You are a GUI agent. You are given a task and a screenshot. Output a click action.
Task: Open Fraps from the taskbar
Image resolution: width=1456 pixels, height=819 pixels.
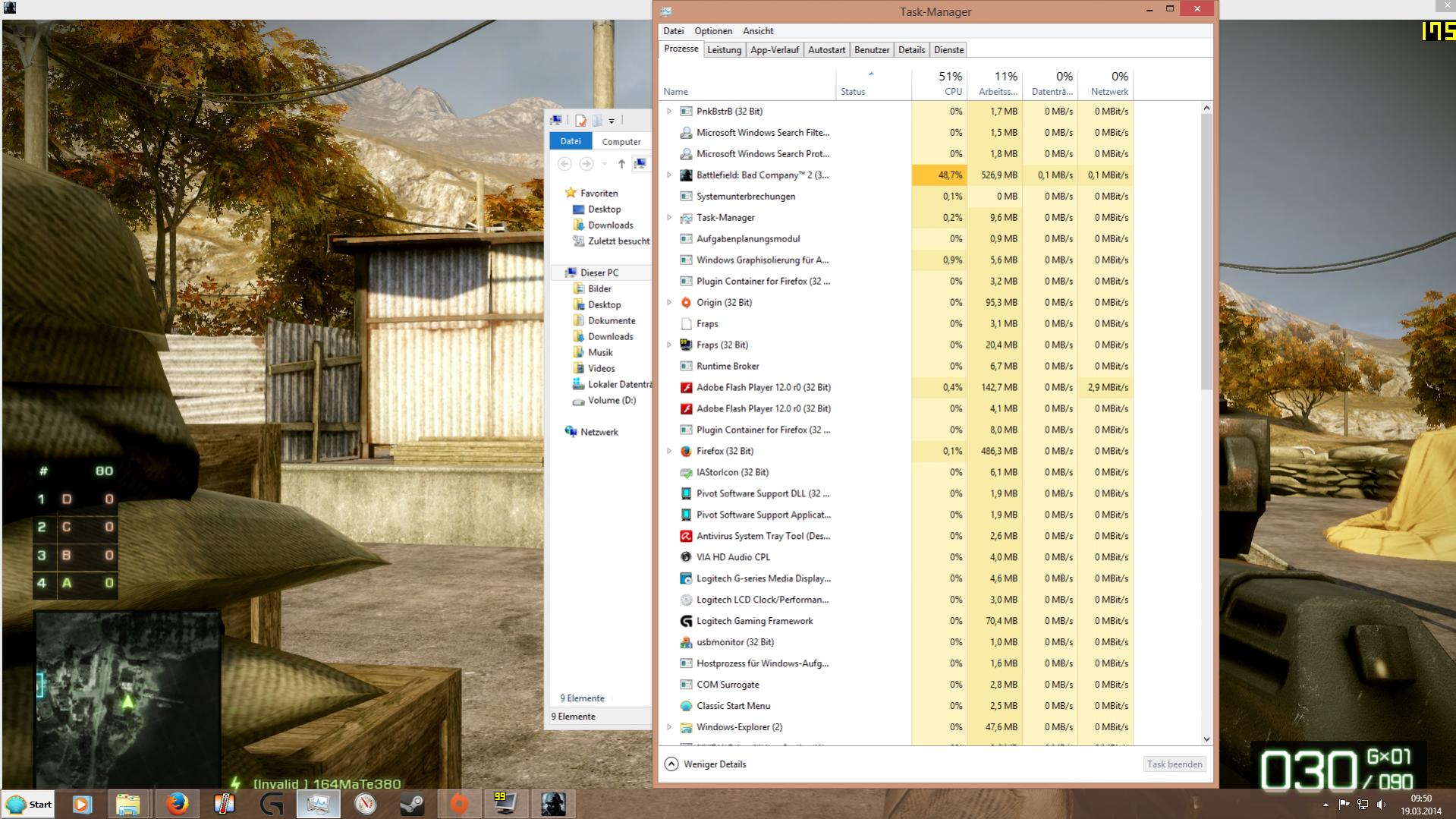click(x=506, y=804)
